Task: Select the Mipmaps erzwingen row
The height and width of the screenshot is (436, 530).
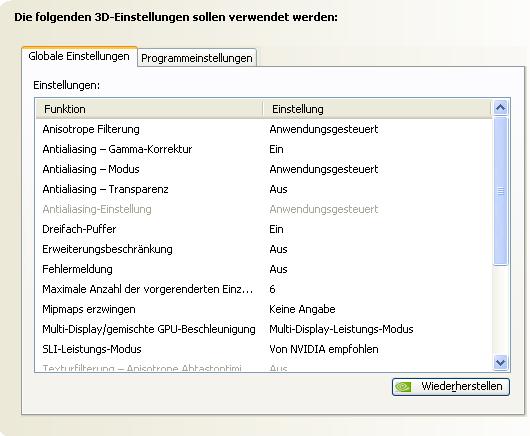Action: point(264,309)
